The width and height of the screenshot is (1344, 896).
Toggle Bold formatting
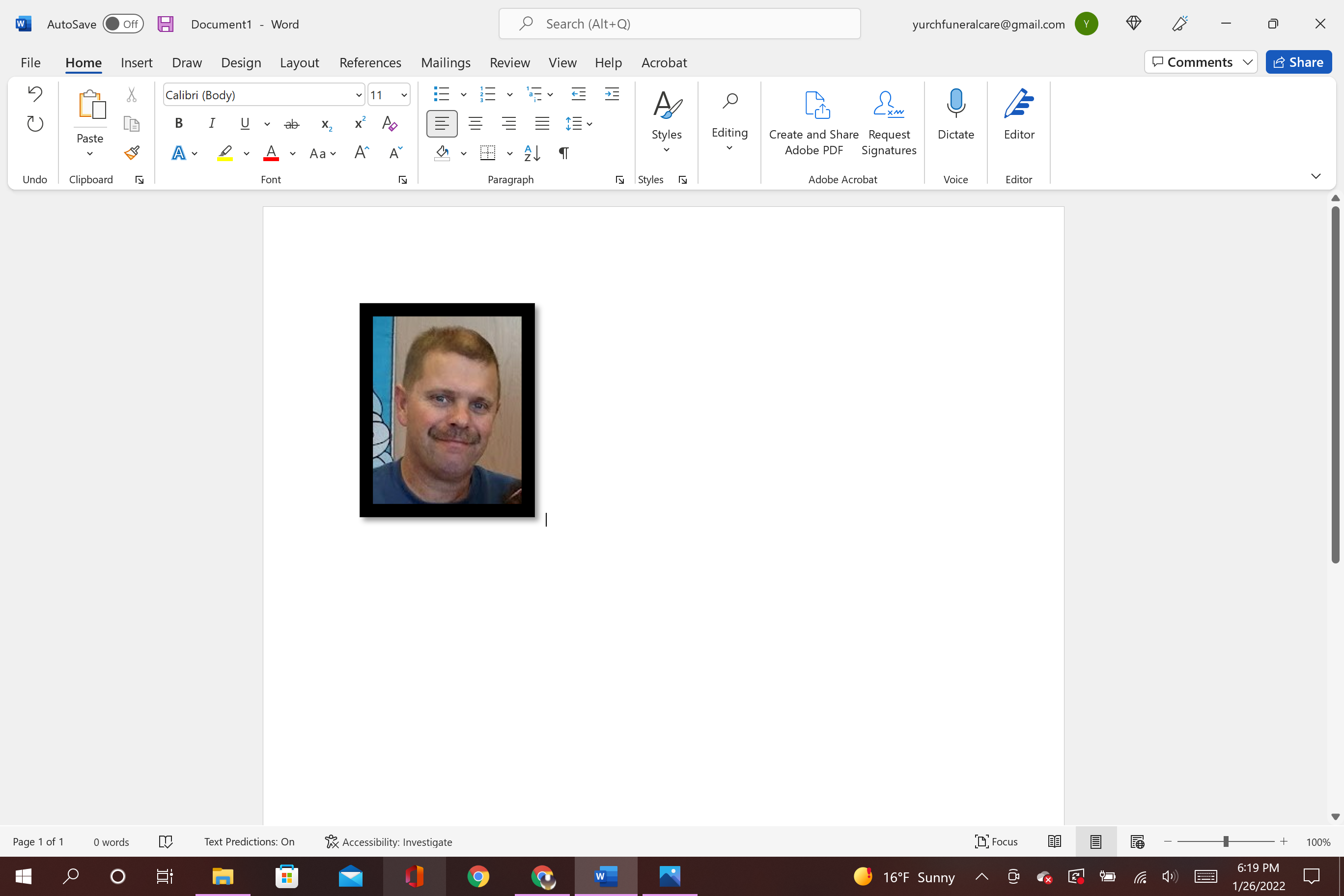[x=179, y=123]
